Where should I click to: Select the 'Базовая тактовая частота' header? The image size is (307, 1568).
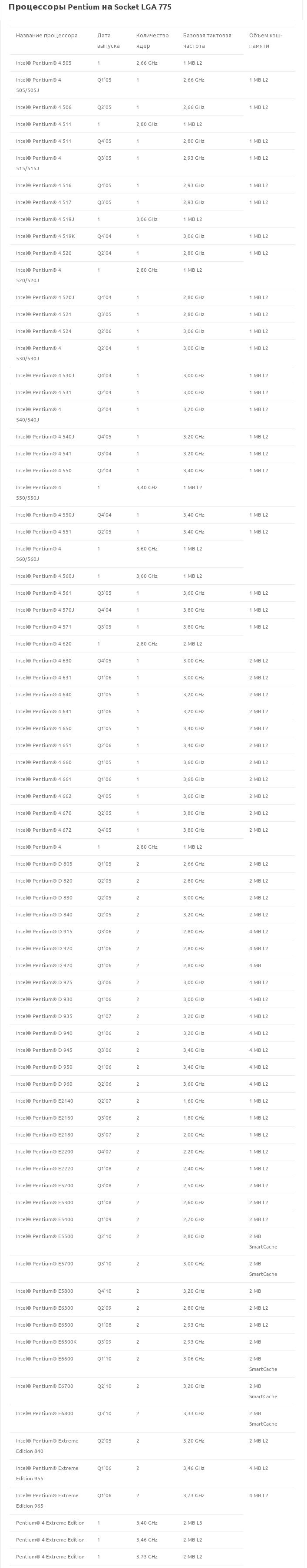pyautogui.click(x=207, y=40)
